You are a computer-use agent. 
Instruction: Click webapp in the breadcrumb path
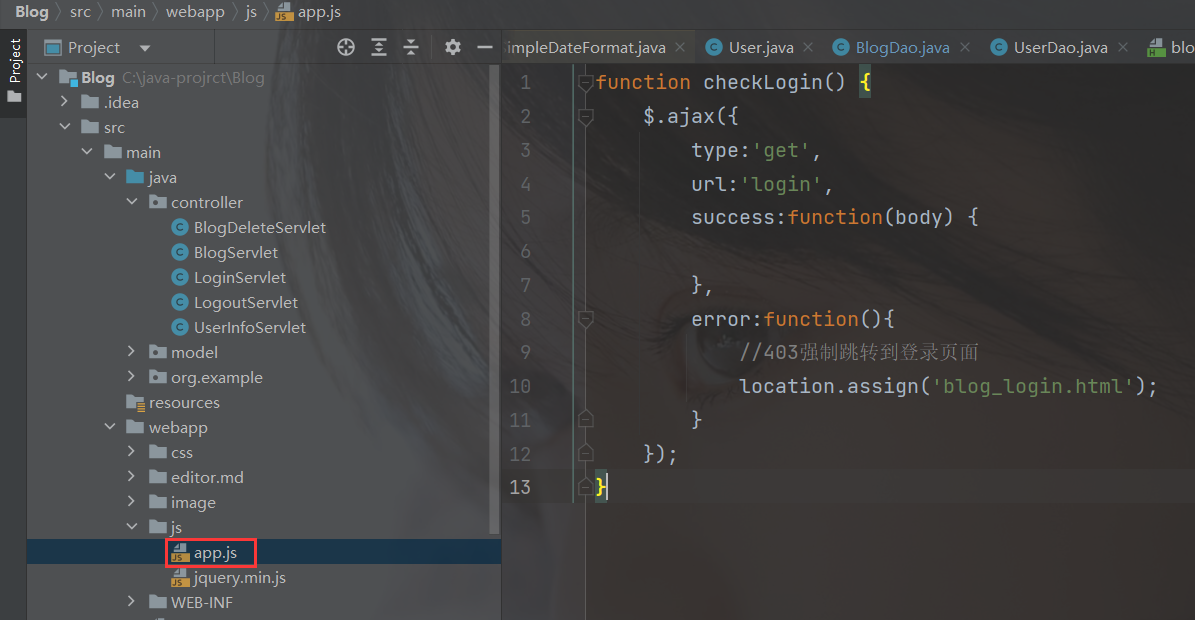195,11
